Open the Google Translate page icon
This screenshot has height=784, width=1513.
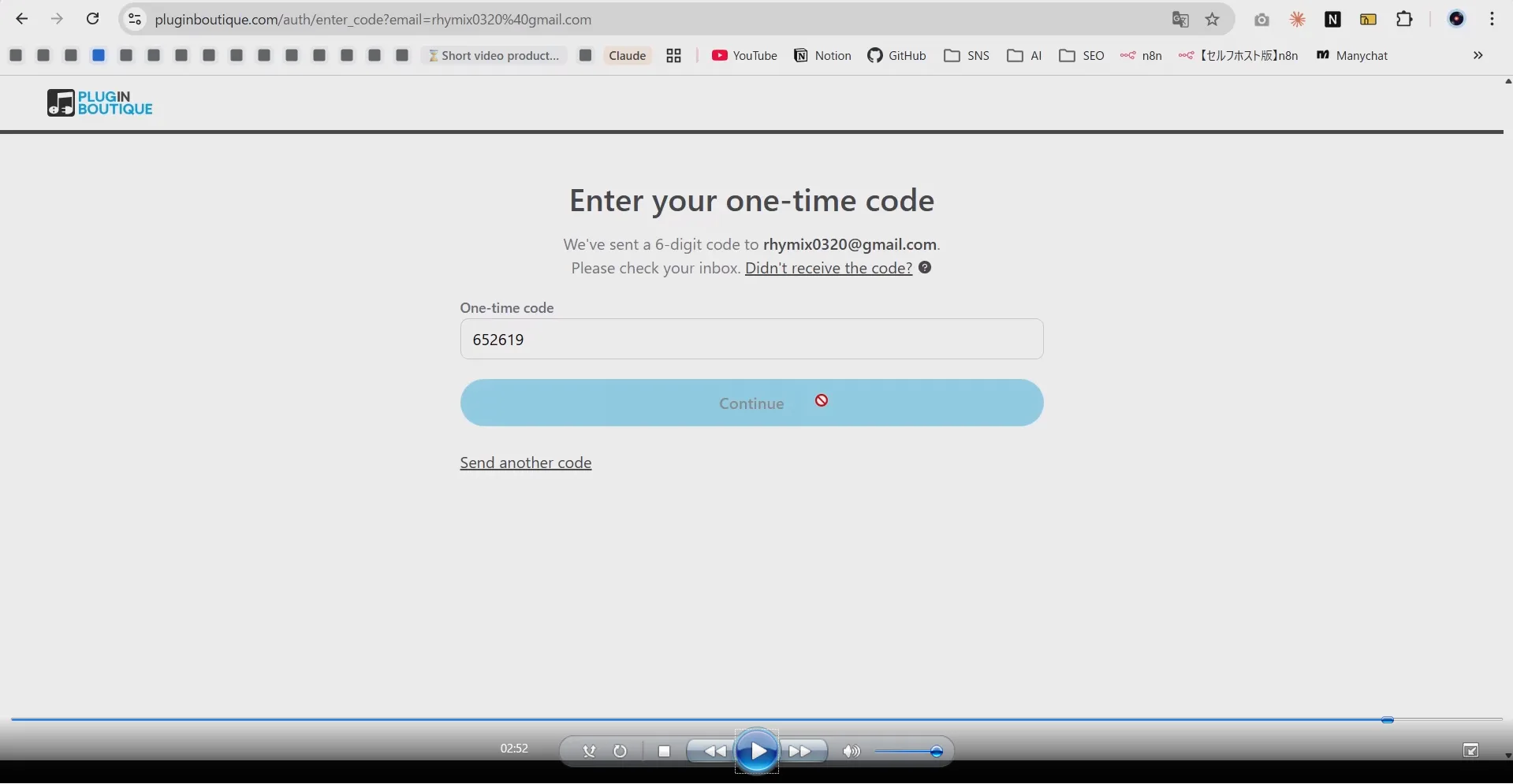(x=1180, y=20)
